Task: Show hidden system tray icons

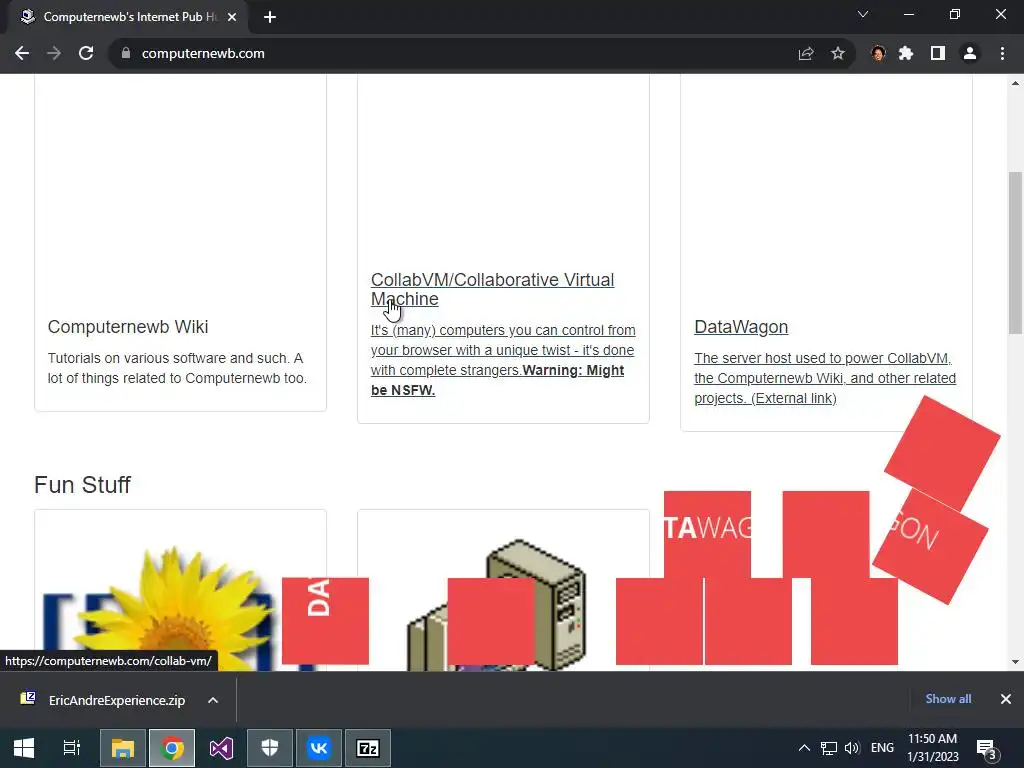Action: pos(805,748)
